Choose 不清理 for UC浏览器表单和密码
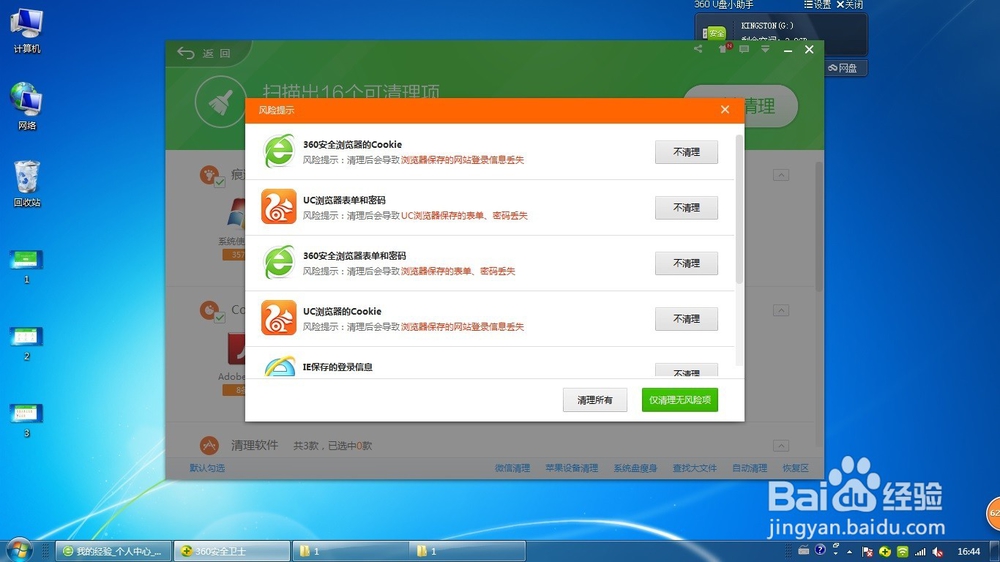Image resolution: width=1000 pixels, height=562 pixels. pyautogui.click(x=686, y=207)
